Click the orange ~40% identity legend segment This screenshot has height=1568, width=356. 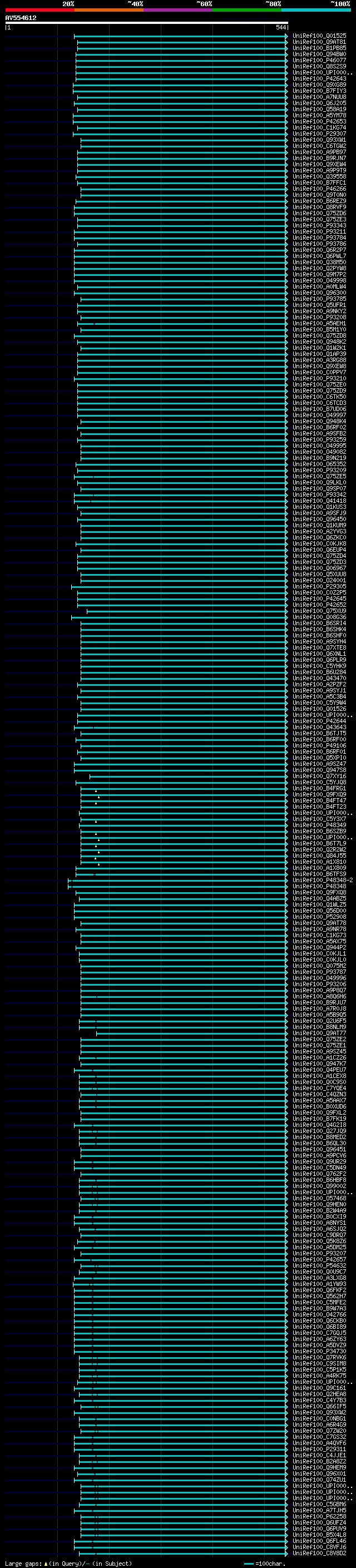pyautogui.click(x=109, y=10)
